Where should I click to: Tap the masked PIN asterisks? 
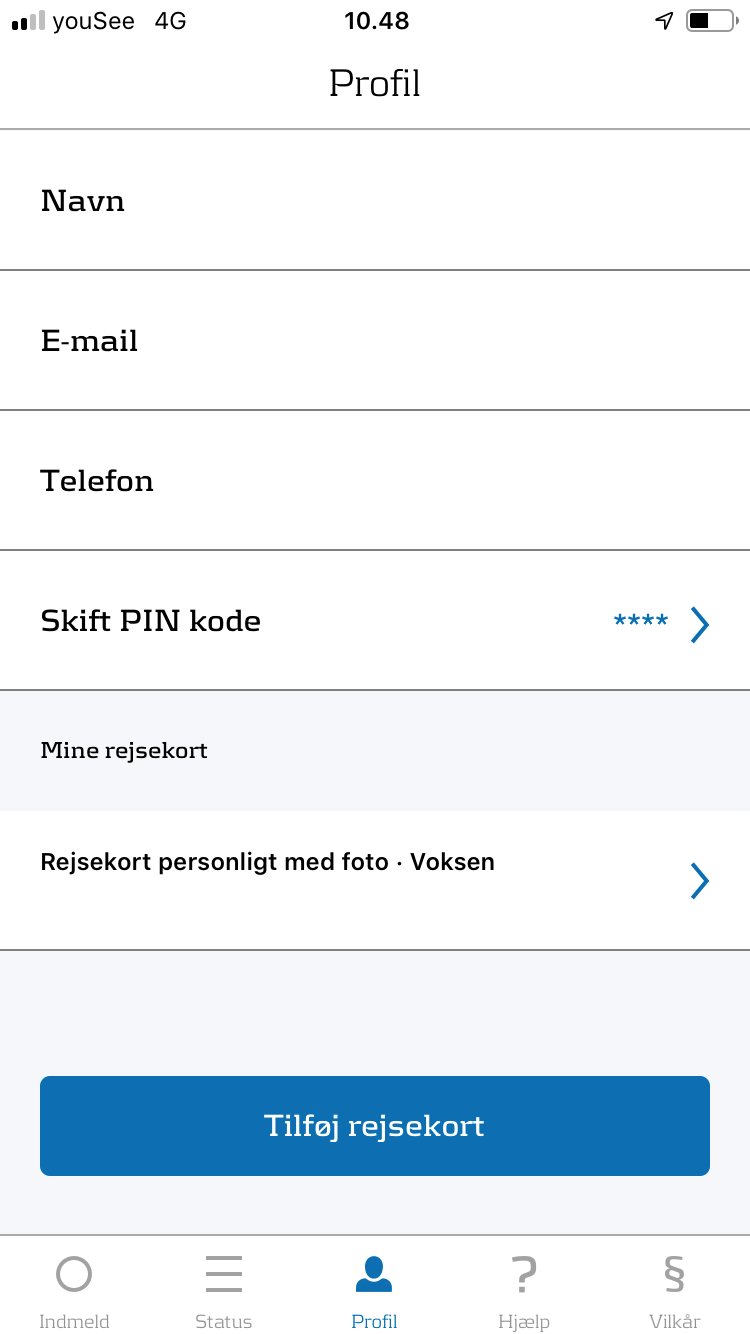coord(641,622)
